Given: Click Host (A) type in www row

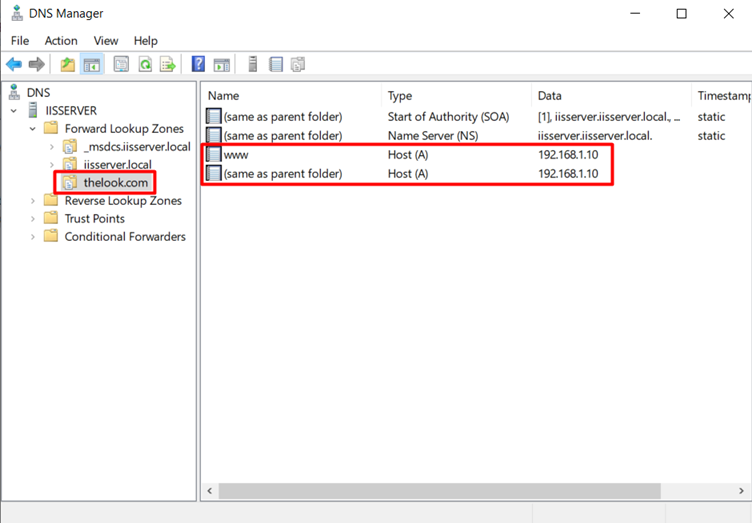Looking at the screenshot, I should [x=408, y=154].
